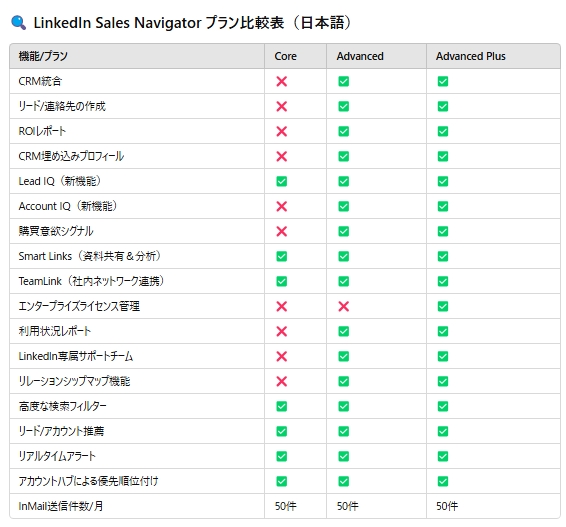Click the Core green check for TeamLink
Screen dimensions: 566x527
click(x=282, y=281)
